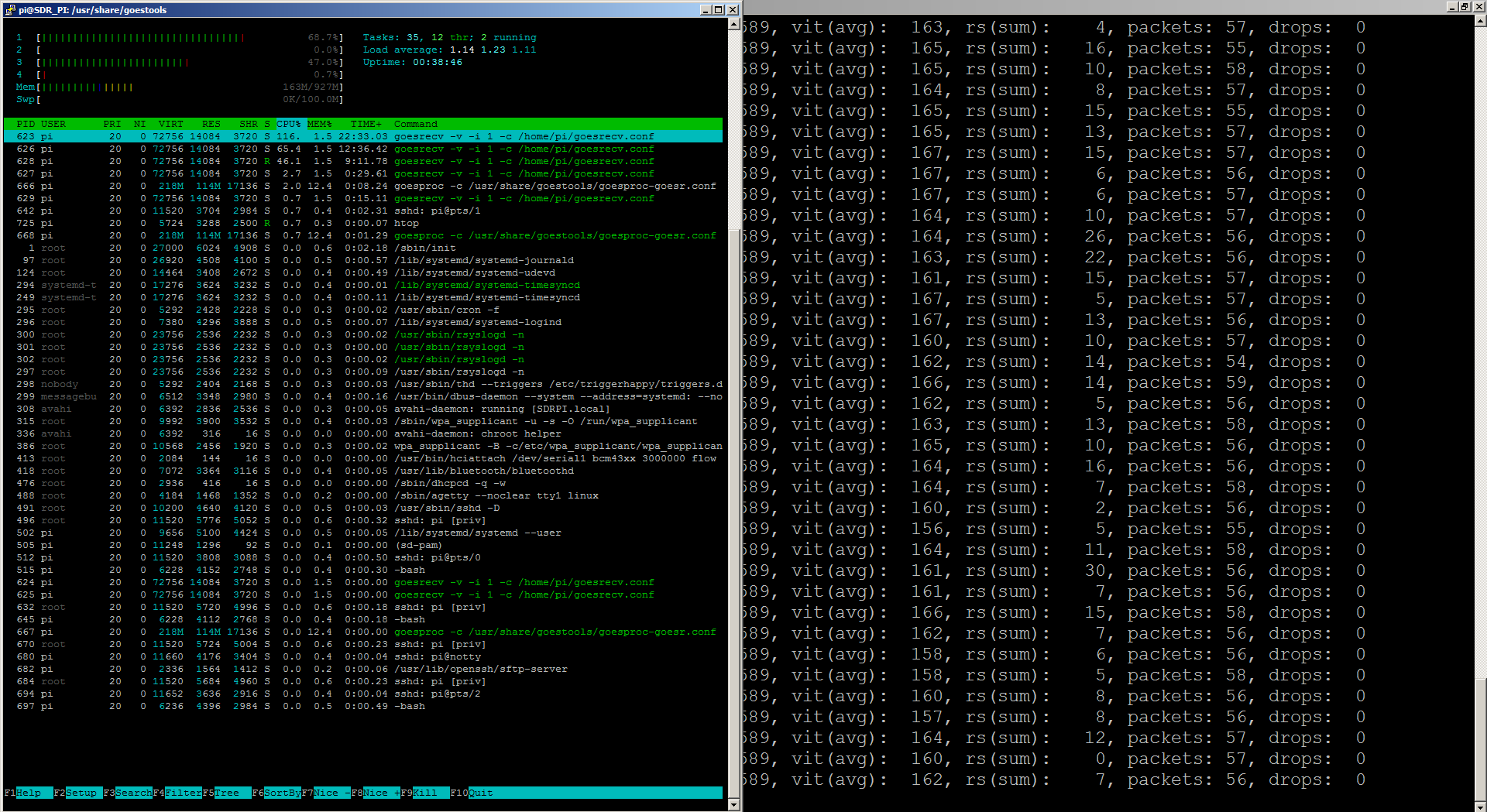
Task: Maximize the htop PuTTY window
Action: pos(718,10)
